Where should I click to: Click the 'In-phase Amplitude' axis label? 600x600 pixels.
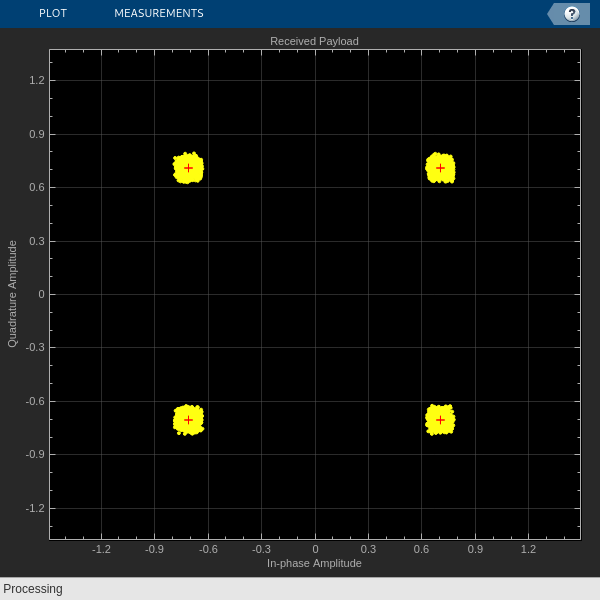pyautogui.click(x=314, y=563)
